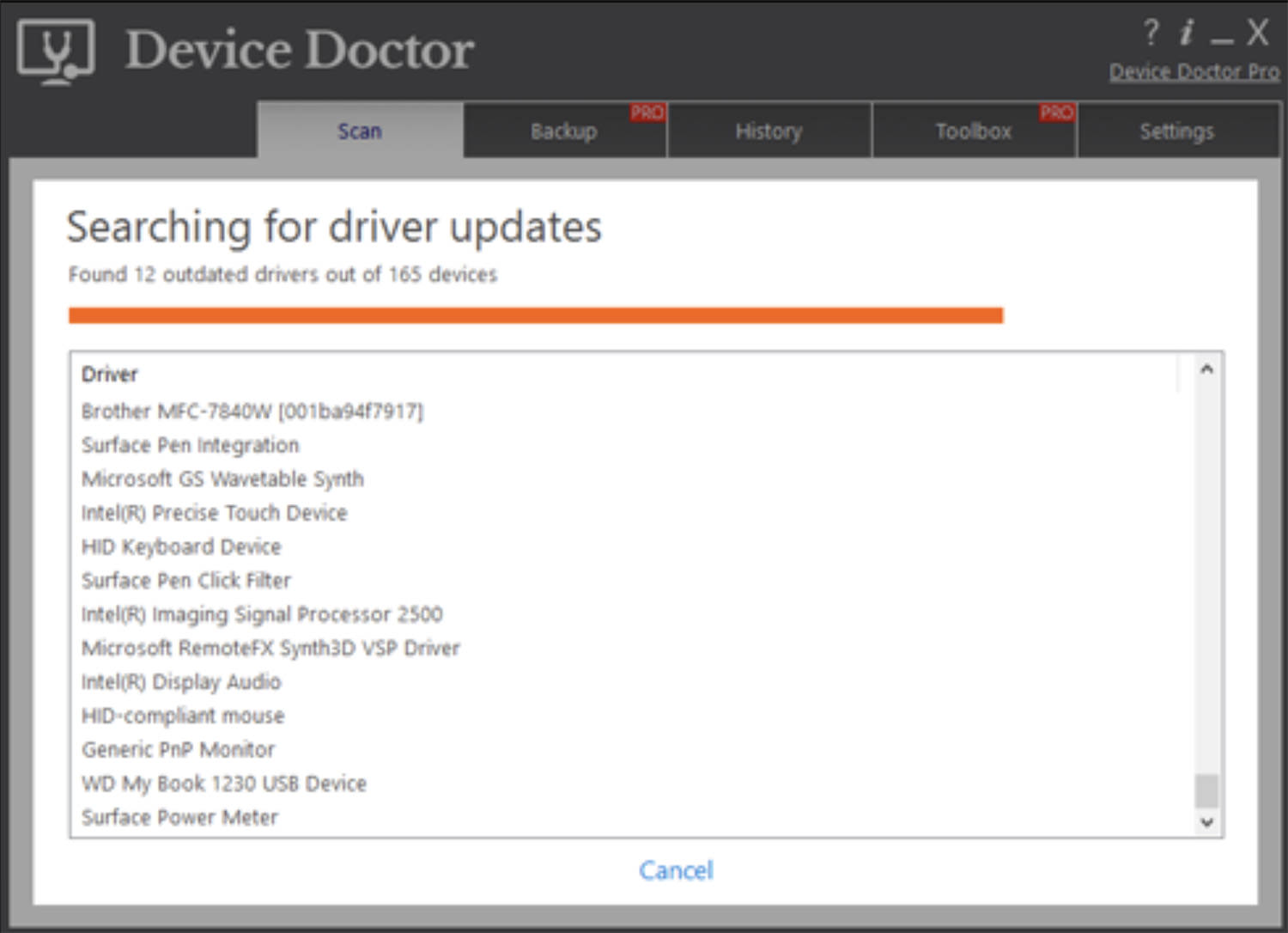The width and height of the screenshot is (1288, 933).
Task: Click the driver list scroll up arrow
Action: coord(1206,369)
